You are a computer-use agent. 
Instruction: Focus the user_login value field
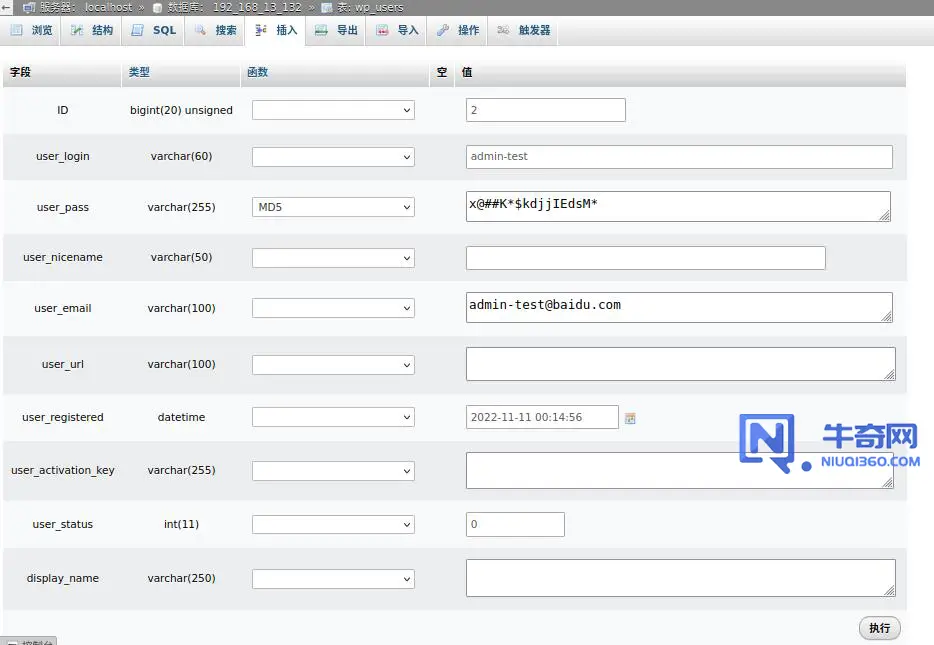pos(679,157)
